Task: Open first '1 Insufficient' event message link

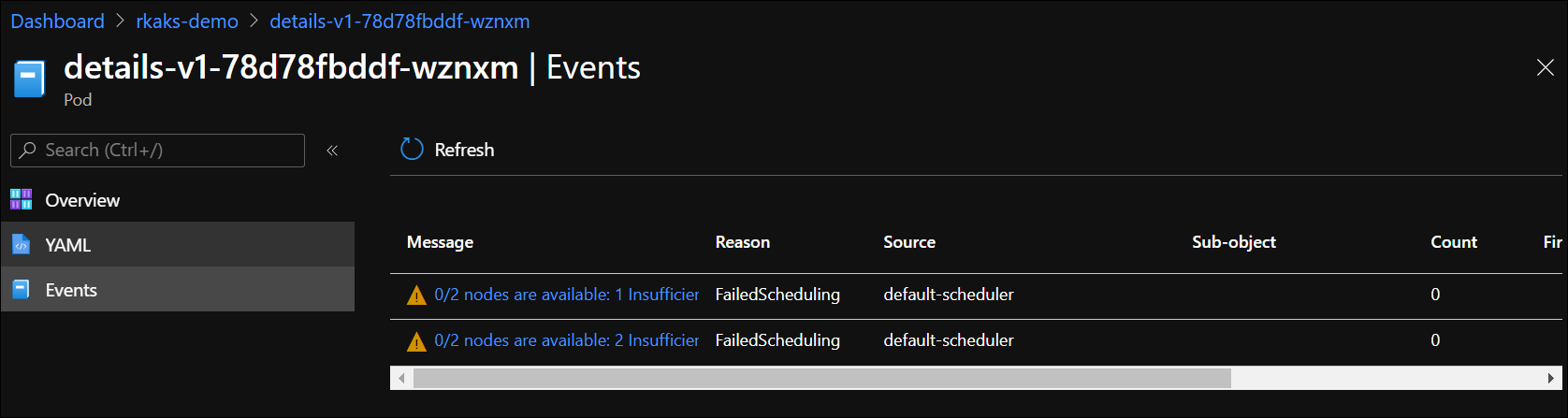Action: pyautogui.click(x=566, y=295)
